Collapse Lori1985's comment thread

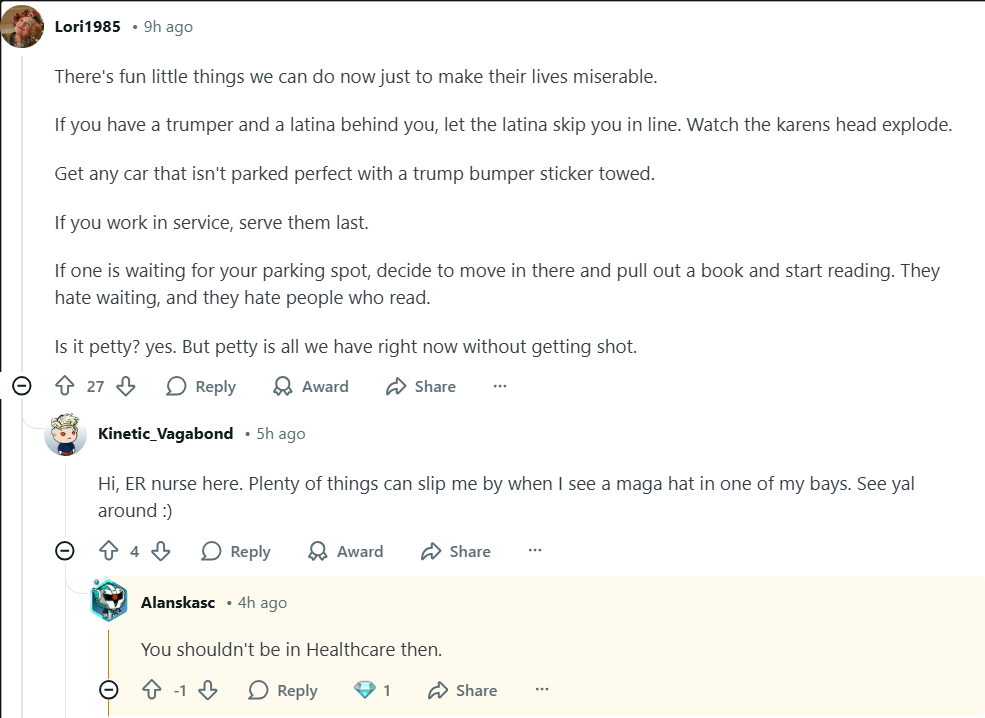pyautogui.click(x=21, y=386)
